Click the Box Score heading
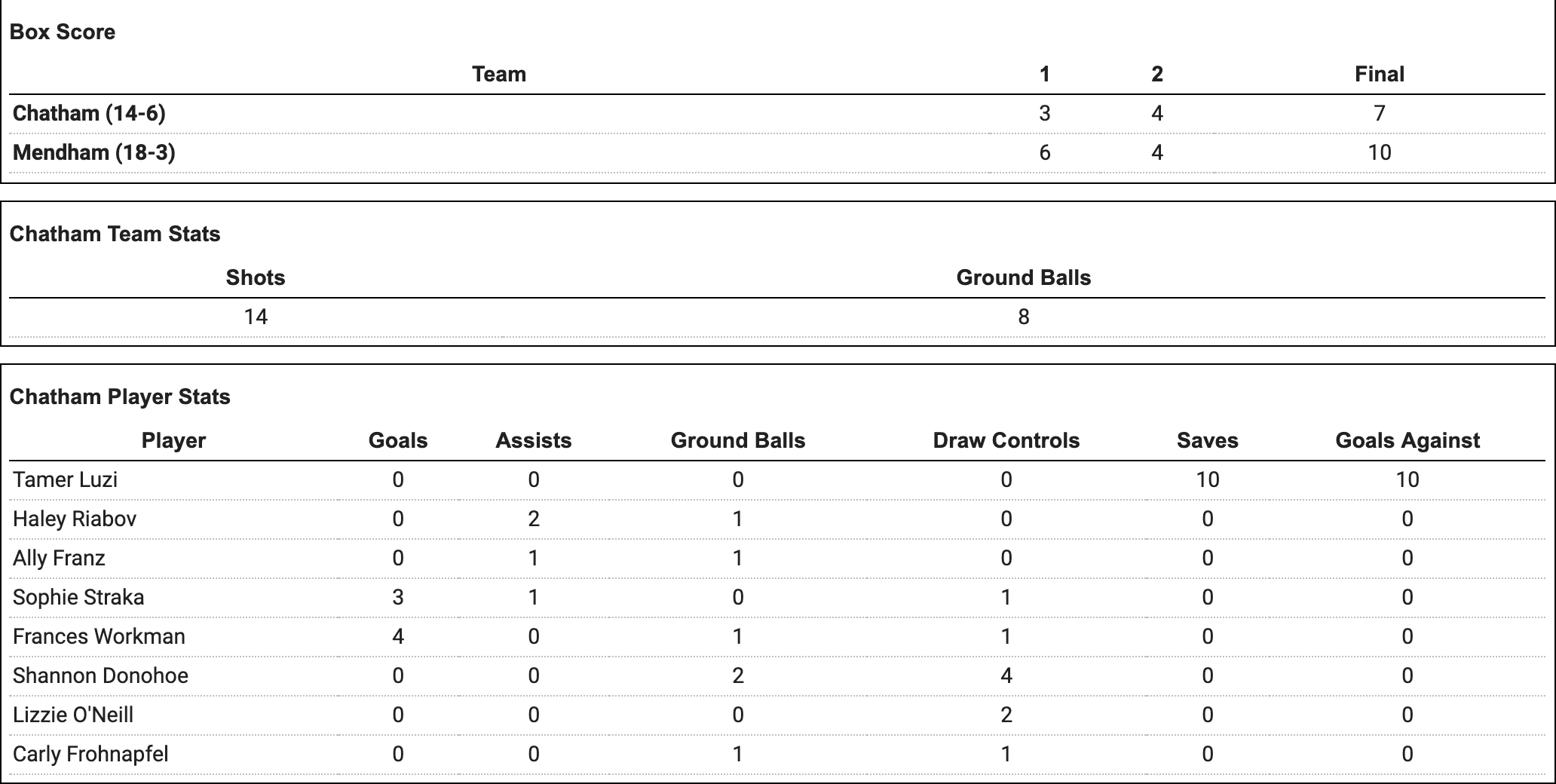The image size is (1556, 784). (x=63, y=32)
